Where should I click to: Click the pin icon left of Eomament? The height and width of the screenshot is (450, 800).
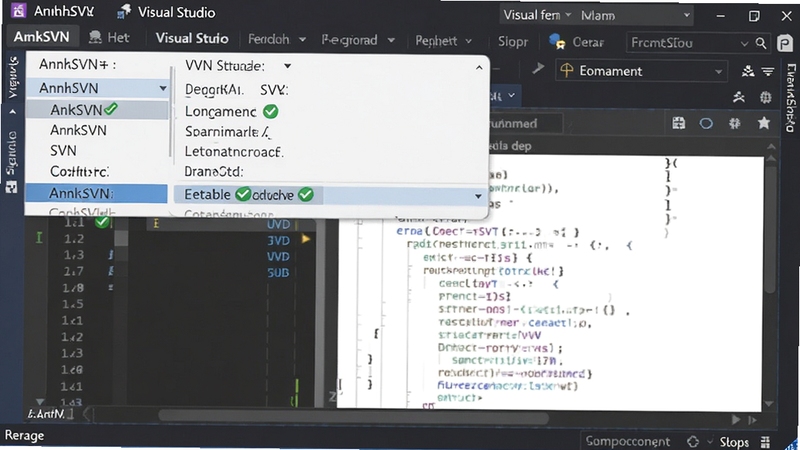(x=538, y=68)
